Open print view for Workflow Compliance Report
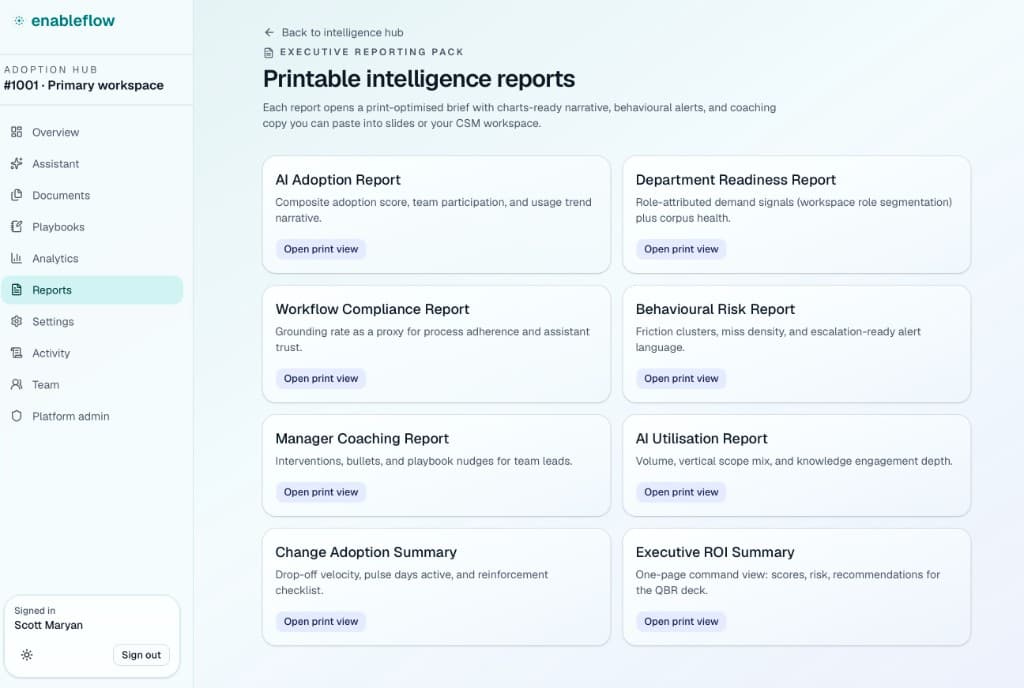This screenshot has height=688, width=1024. tap(321, 378)
